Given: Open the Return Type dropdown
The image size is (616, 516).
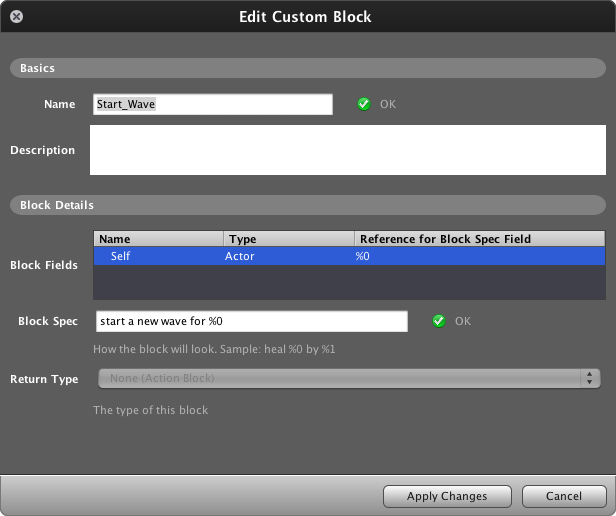Looking at the screenshot, I should coord(349,378).
